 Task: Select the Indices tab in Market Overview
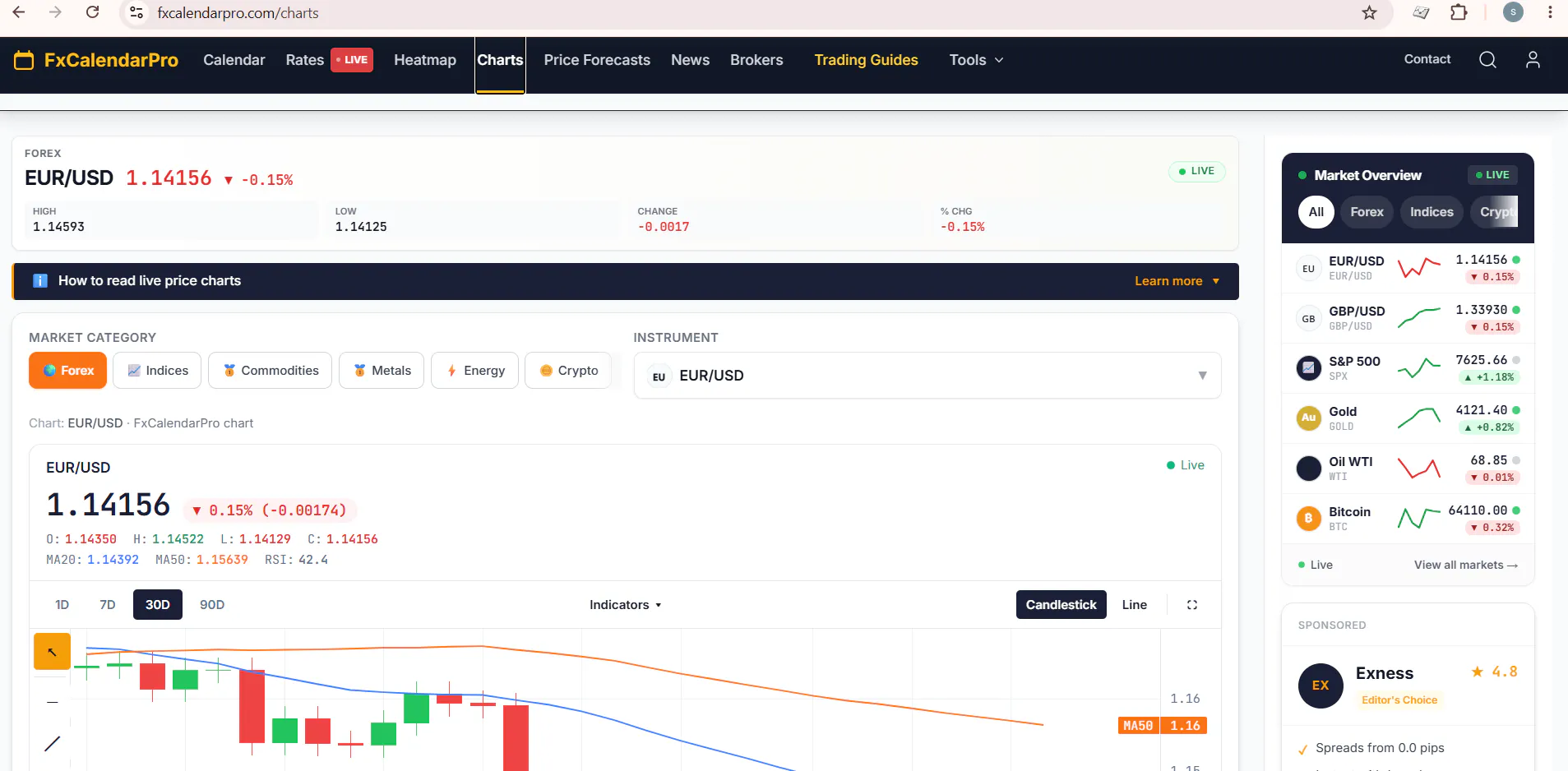click(x=1432, y=212)
